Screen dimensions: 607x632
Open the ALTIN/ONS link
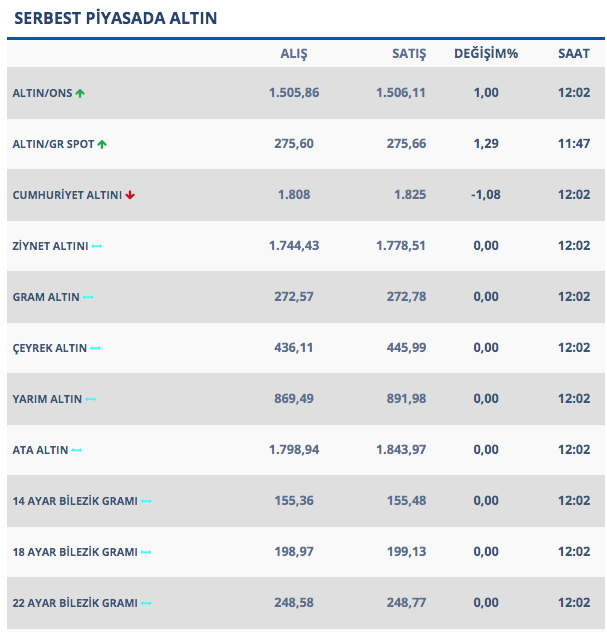tap(42, 93)
